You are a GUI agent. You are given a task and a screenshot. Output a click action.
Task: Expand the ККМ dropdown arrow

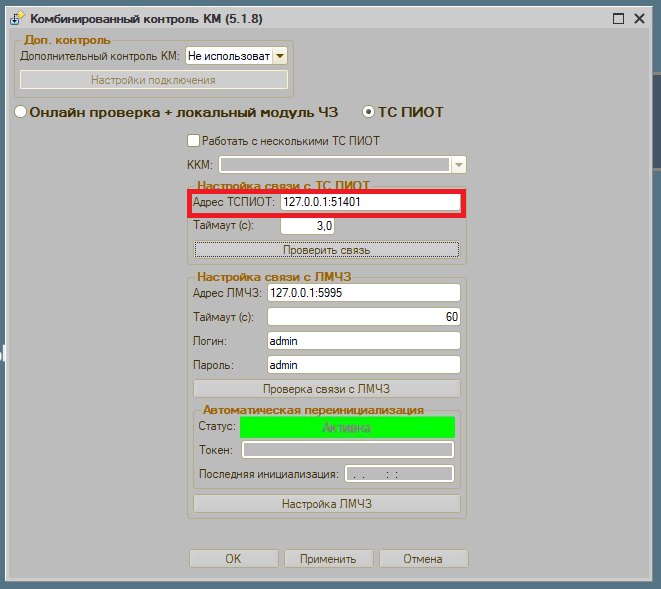click(x=459, y=164)
